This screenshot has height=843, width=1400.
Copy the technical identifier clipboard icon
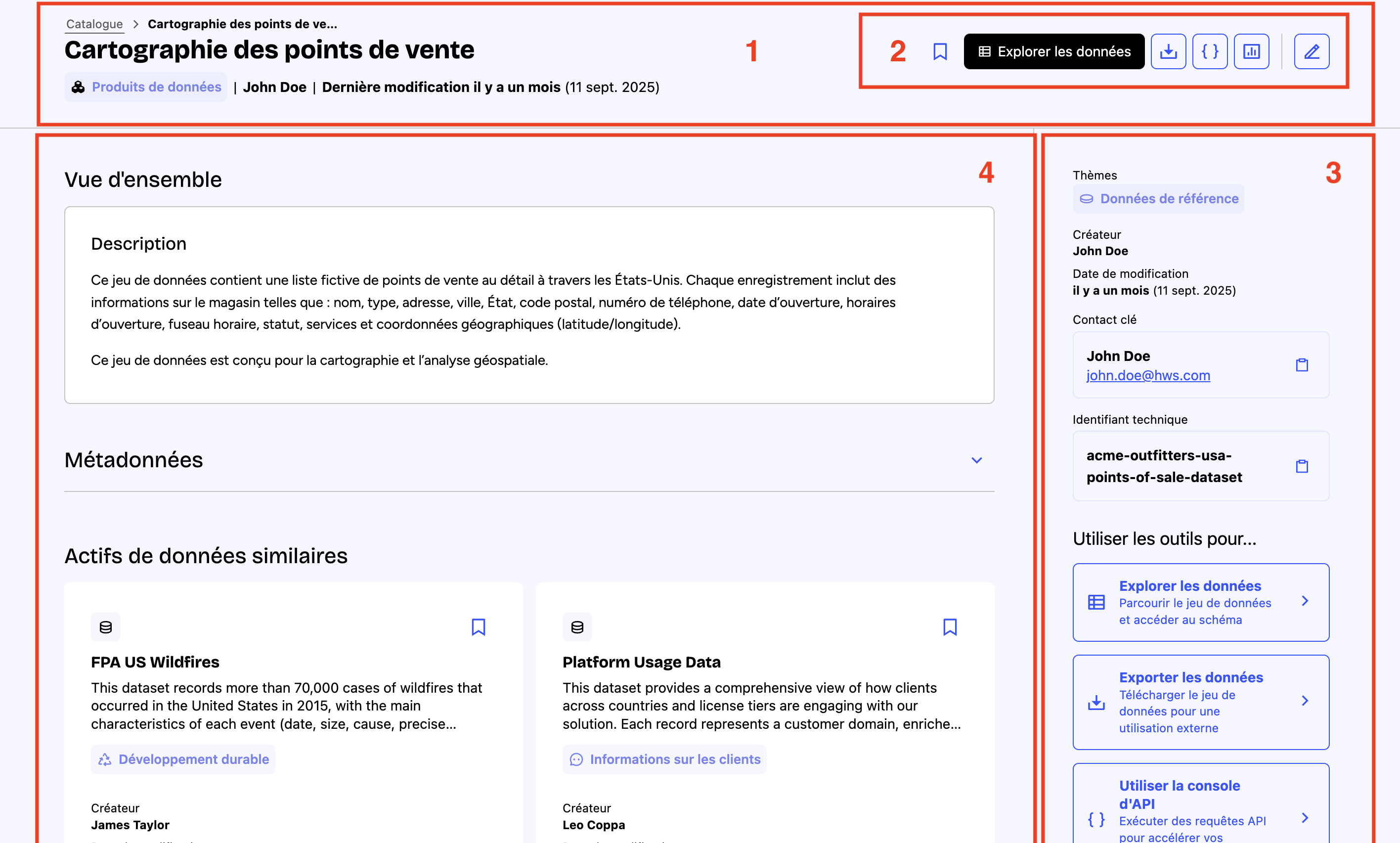click(1302, 466)
